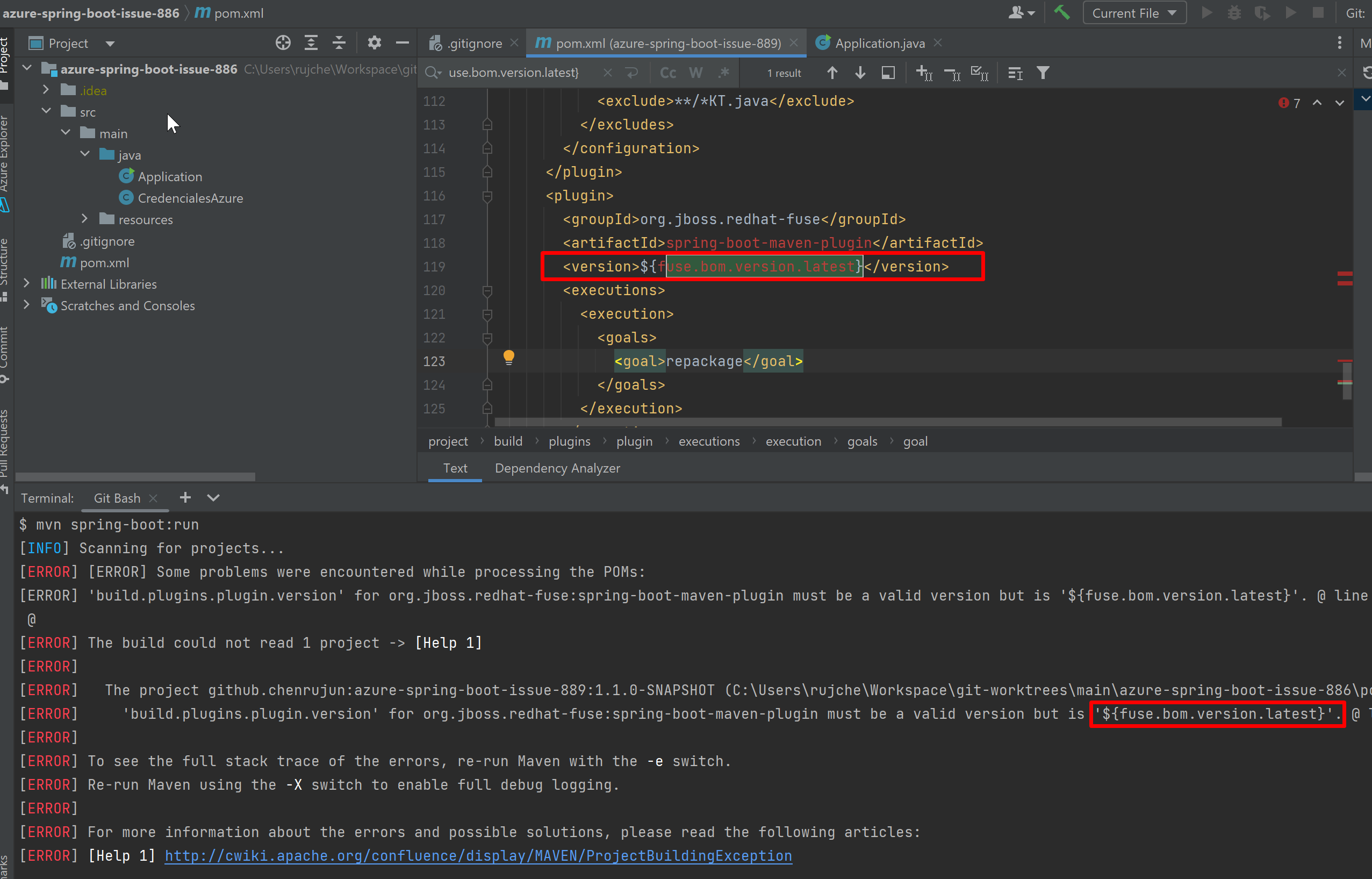
Task: Toggle Regex mode in search bar
Action: (x=723, y=73)
